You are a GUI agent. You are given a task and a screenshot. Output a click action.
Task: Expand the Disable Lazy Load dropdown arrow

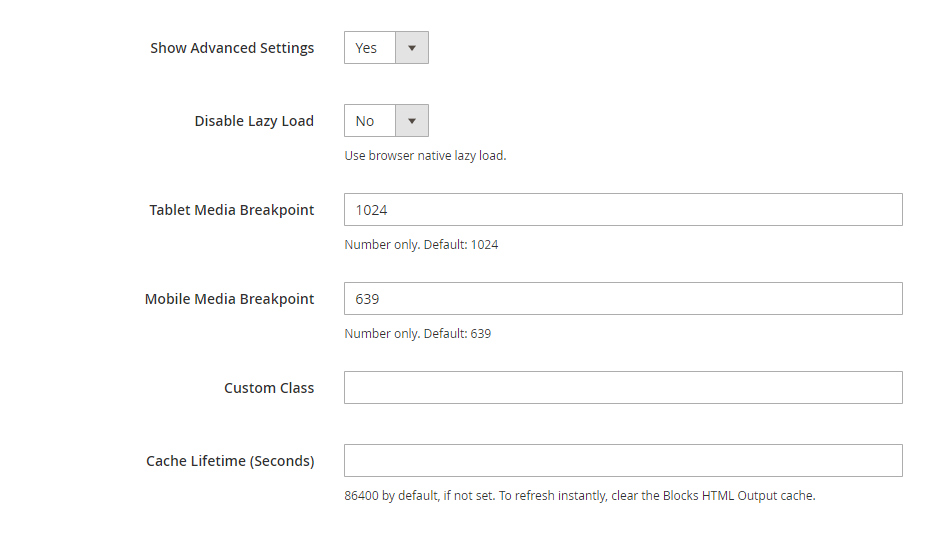point(412,121)
